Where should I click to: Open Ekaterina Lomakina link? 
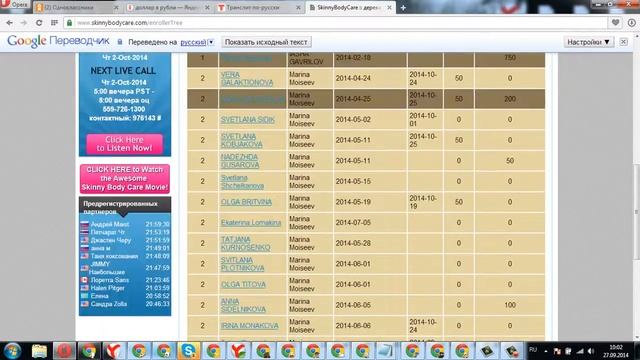pyautogui.click(x=251, y=223)
